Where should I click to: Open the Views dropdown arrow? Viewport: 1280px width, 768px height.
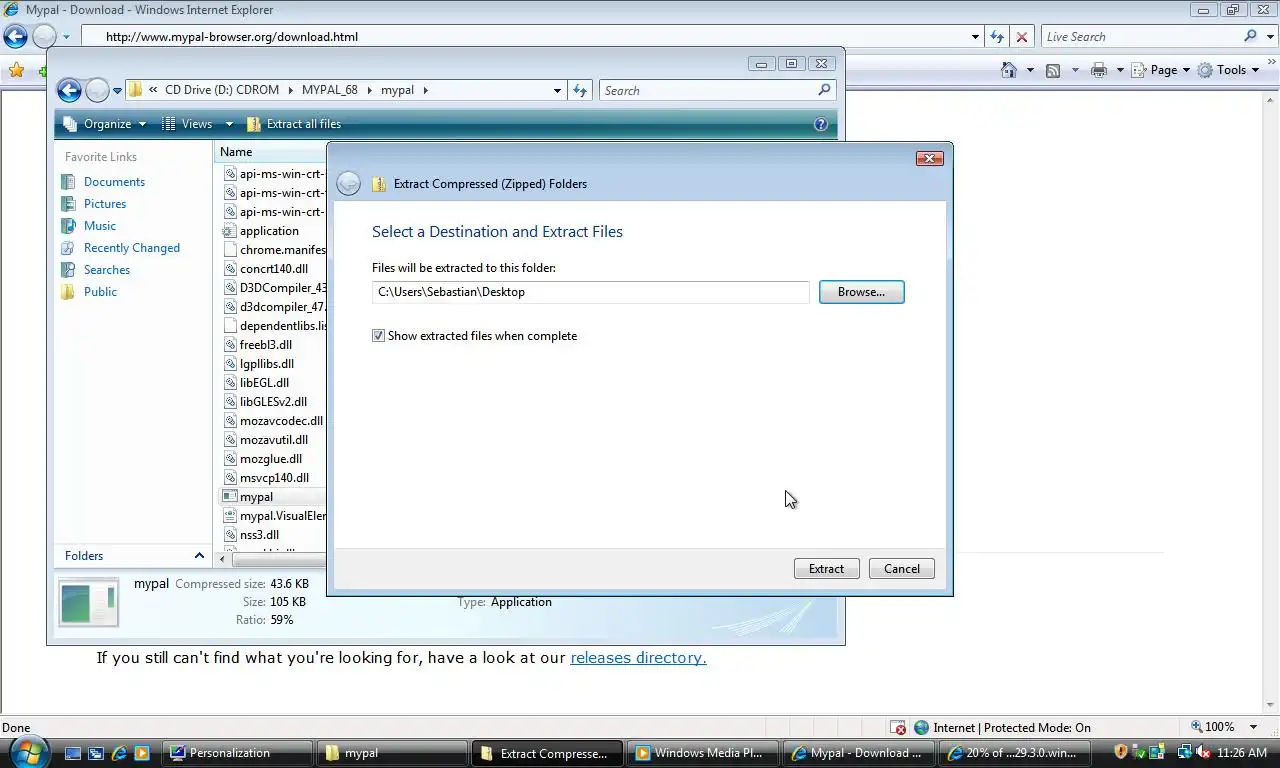coord(229,124)
